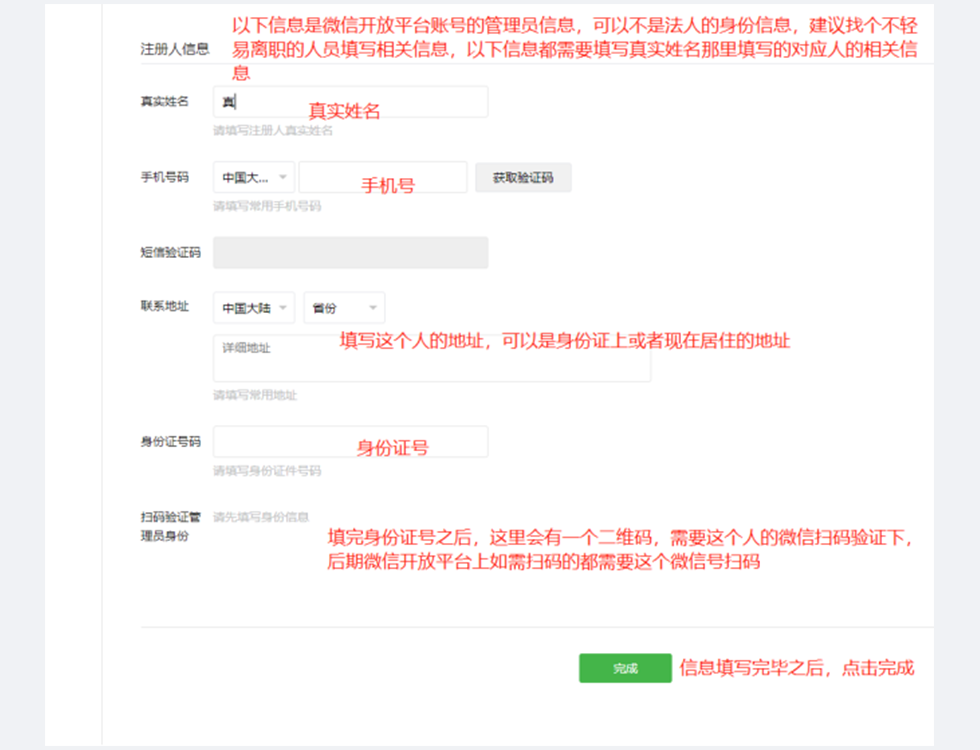The height and width of the screenshot is (750, 980).
Task: Click the green 完成 button
Action: pos(625,668)
